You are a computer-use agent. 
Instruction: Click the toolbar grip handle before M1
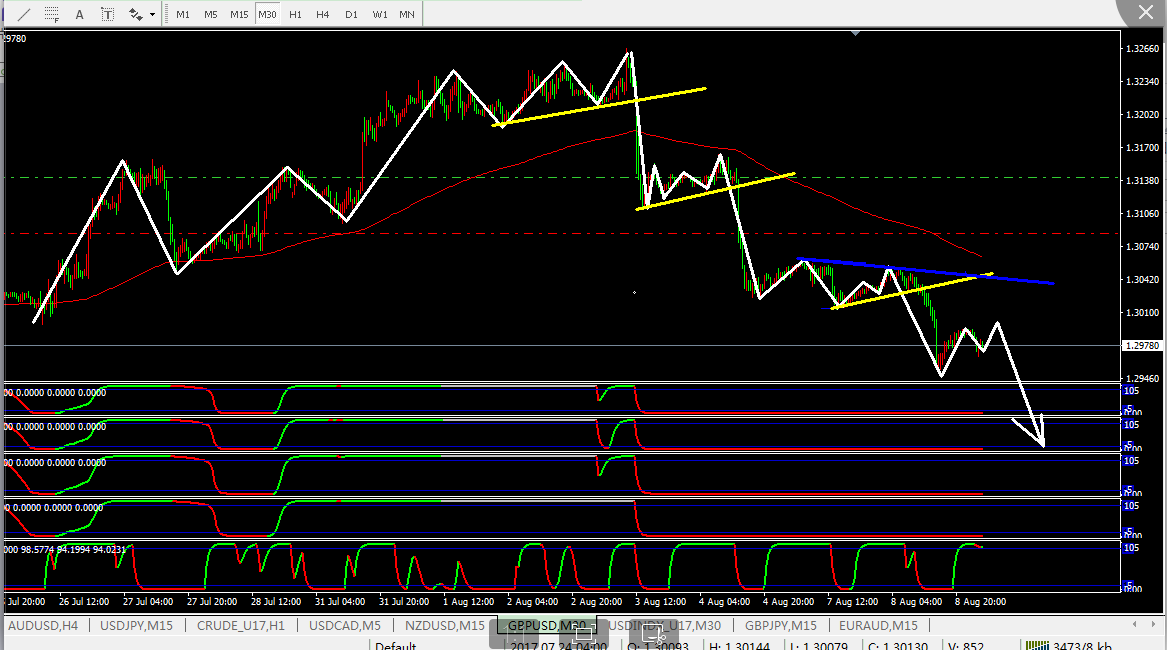(166, 14)
